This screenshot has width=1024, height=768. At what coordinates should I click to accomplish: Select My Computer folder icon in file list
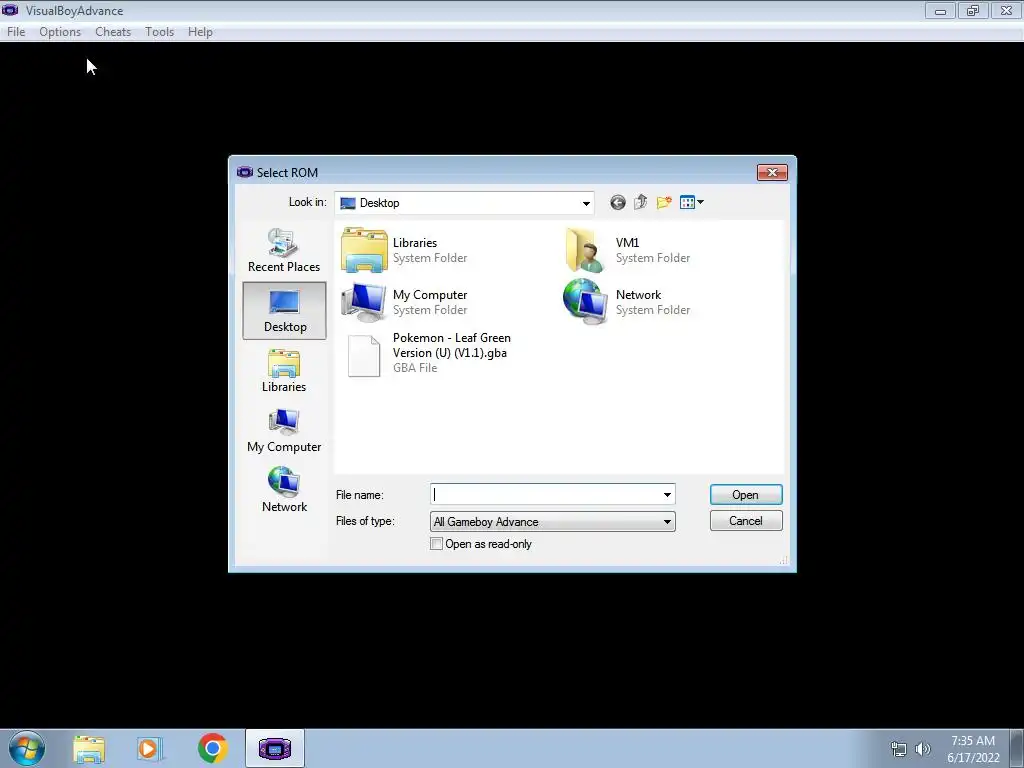364,302
